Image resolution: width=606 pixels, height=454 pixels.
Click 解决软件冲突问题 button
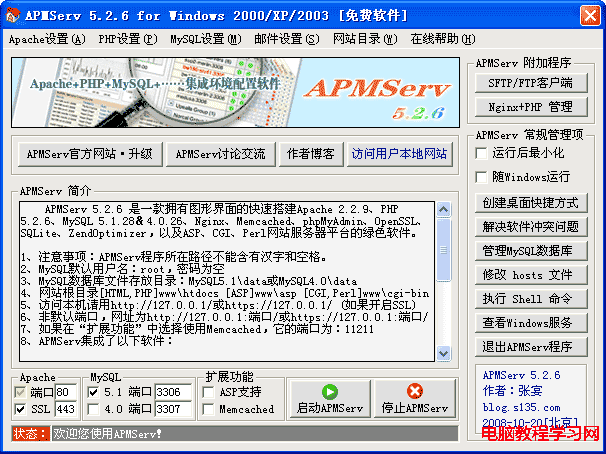tap(531, 227)
